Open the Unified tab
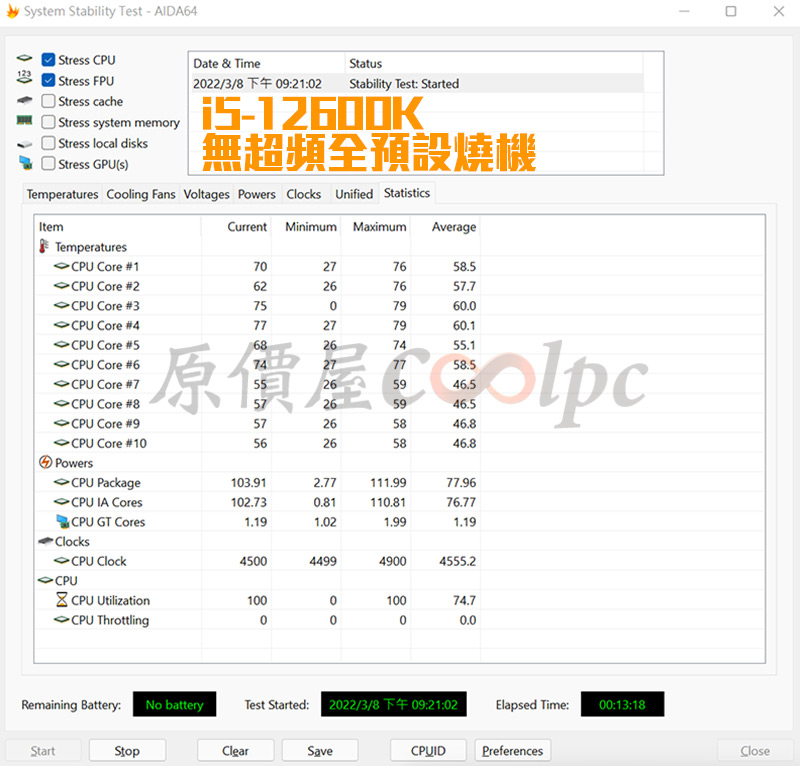800x766 pixels. pos(354,194)
